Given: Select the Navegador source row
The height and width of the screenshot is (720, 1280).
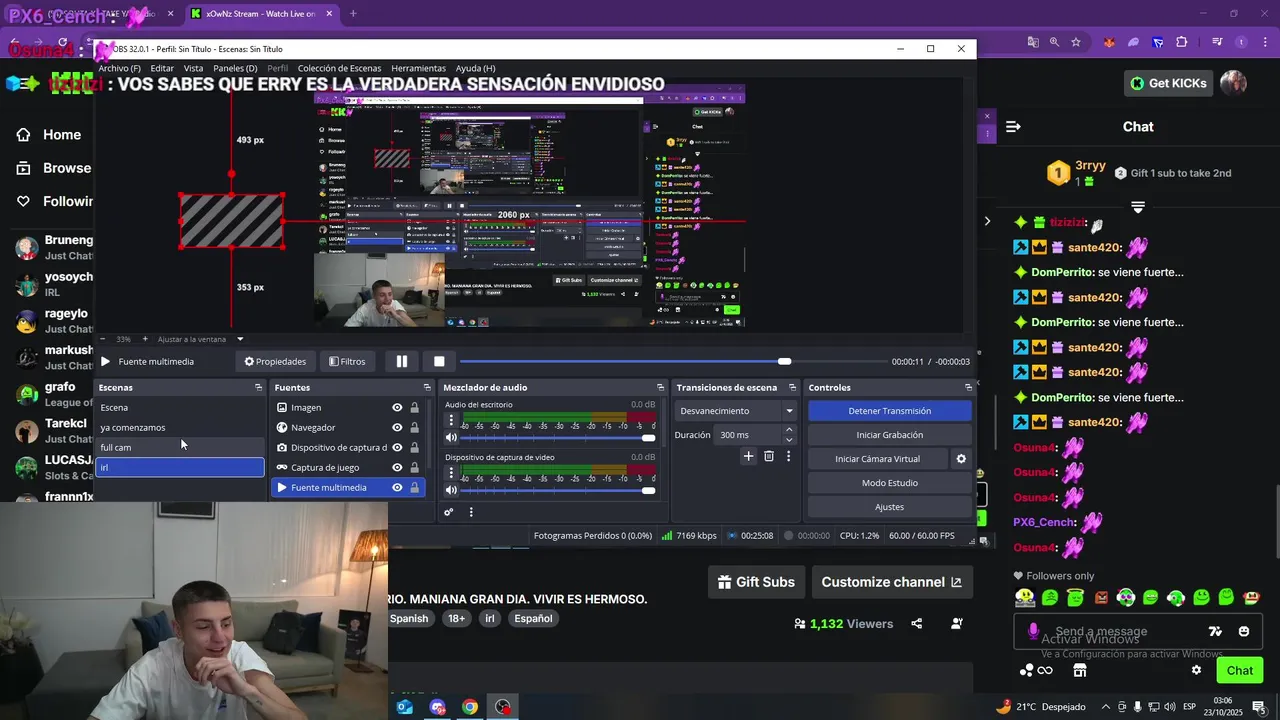Looking at the screenshot, I should [348, 427].
